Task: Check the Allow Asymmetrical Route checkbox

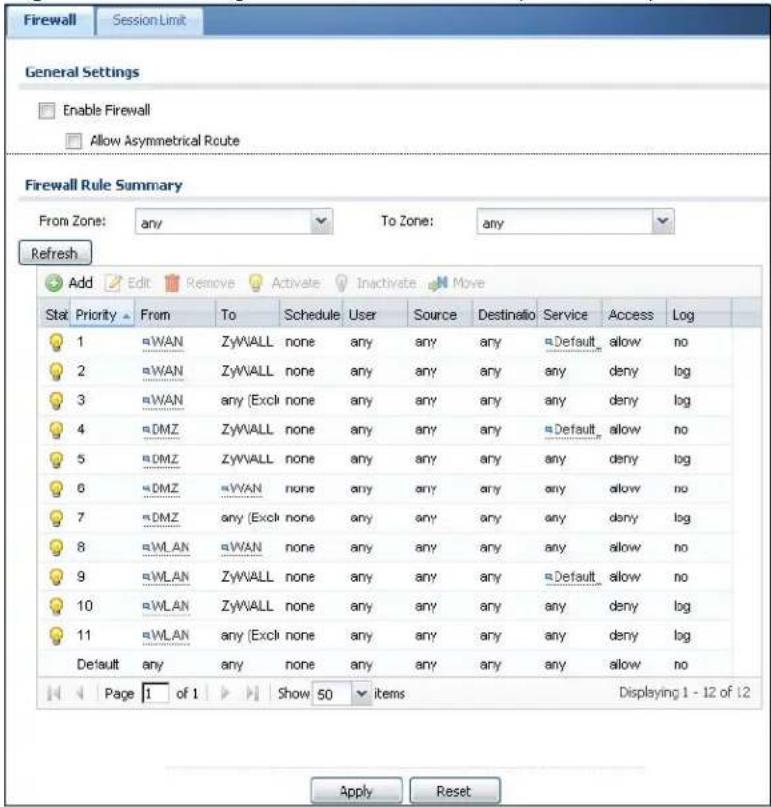Action: coord(74,141)
